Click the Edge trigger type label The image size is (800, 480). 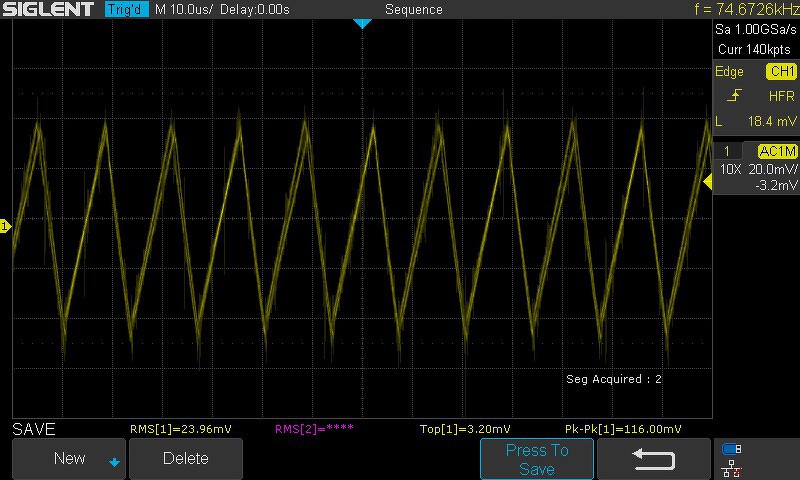tap(729, 71)
